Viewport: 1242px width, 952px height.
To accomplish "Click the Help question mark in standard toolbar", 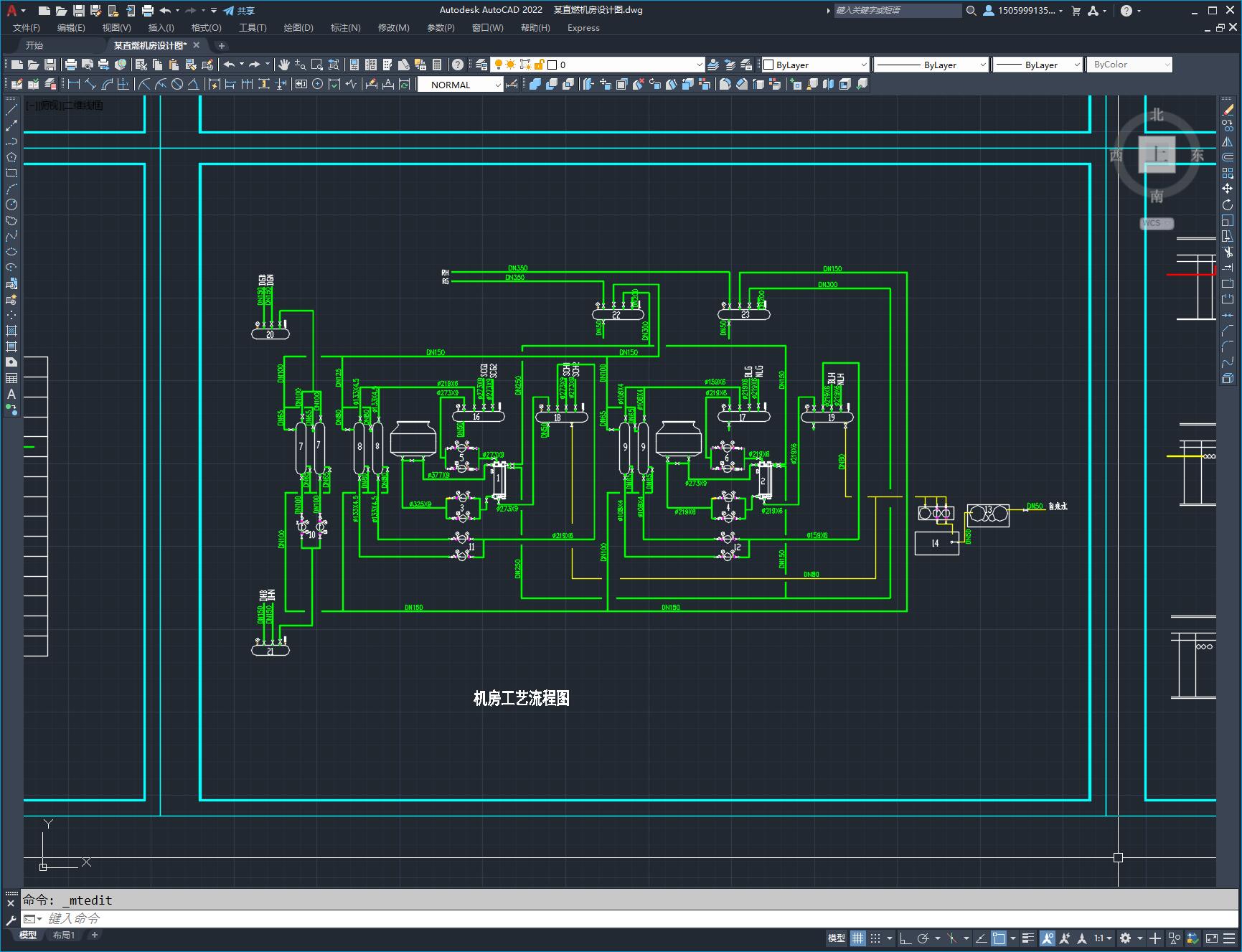I will point(458,65).
